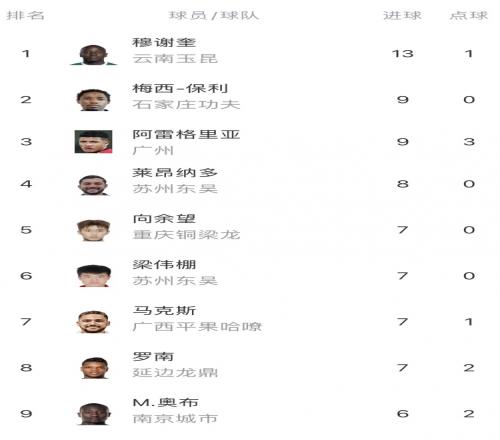Click 阿雷格里亚 player photo
Viewport: 500px width, 440px height.
(x=93, y=142)
